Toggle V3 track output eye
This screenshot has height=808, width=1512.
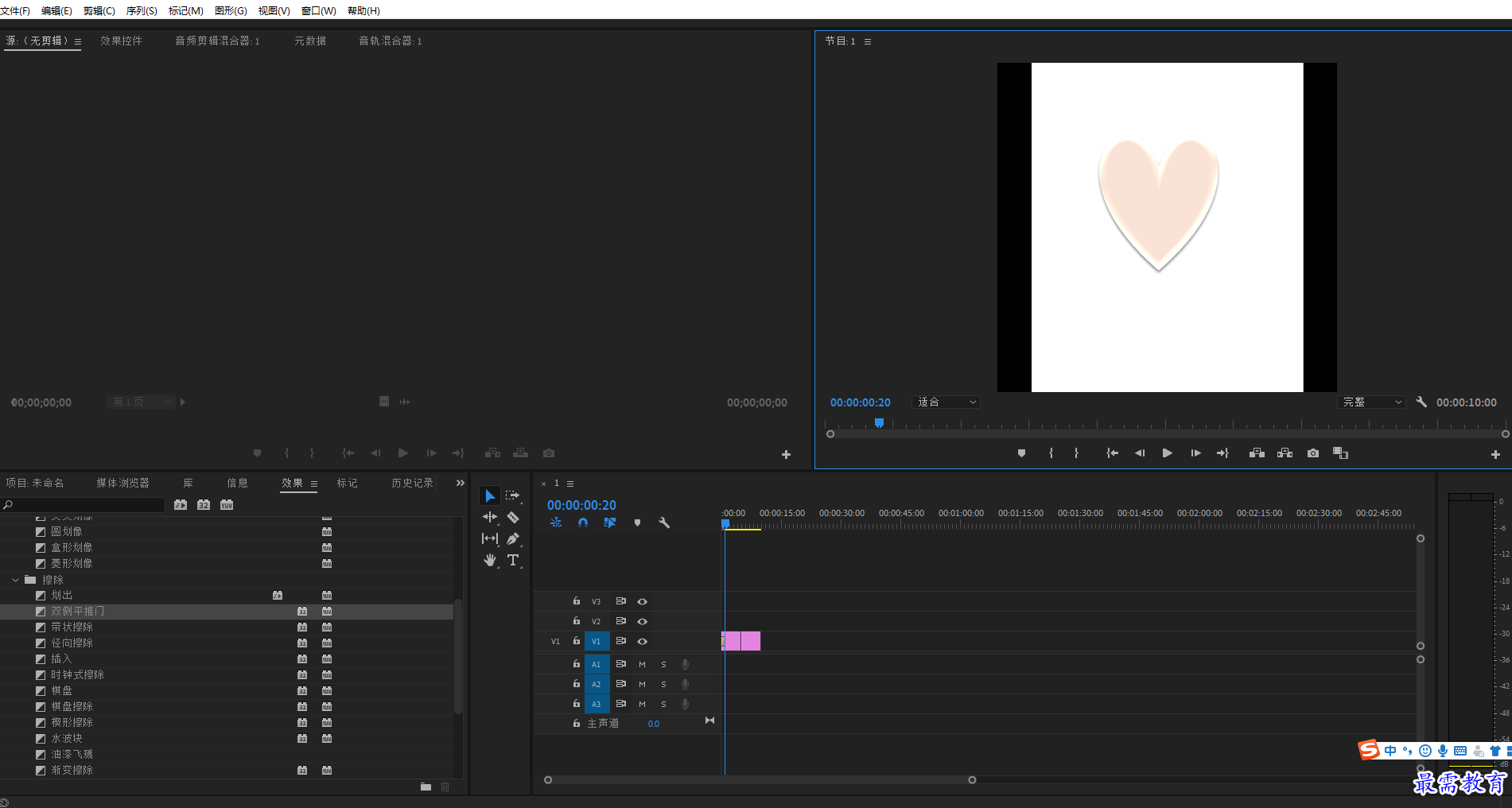[x=642, y=602]
